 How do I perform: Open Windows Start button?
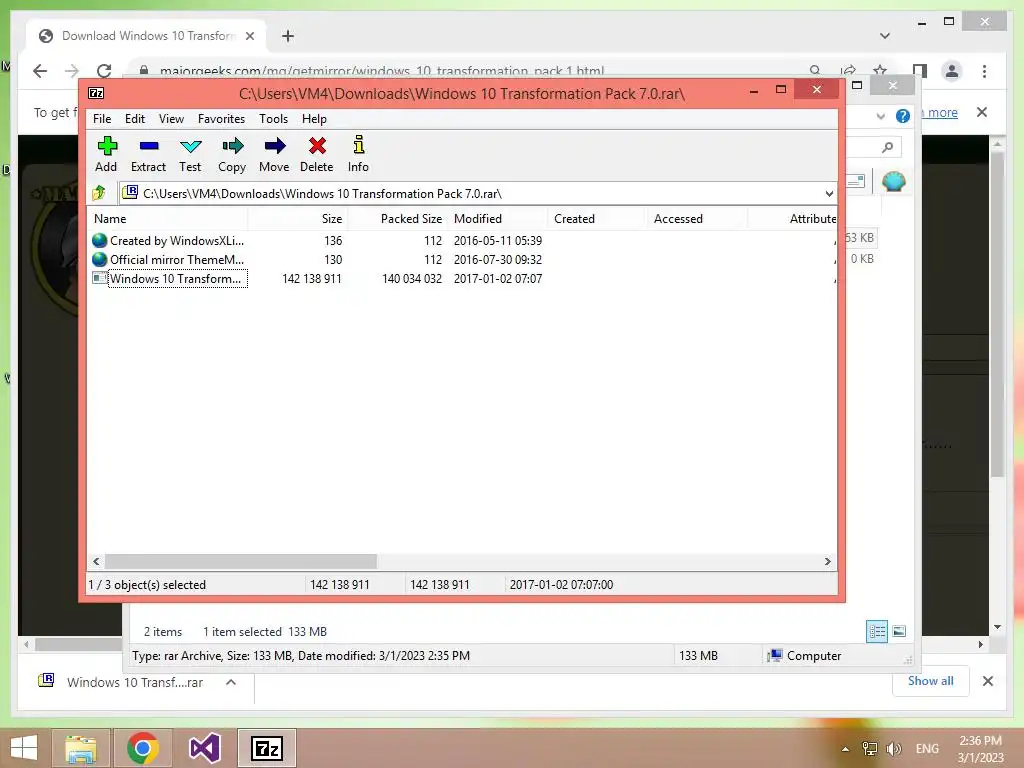click(24, 748)
